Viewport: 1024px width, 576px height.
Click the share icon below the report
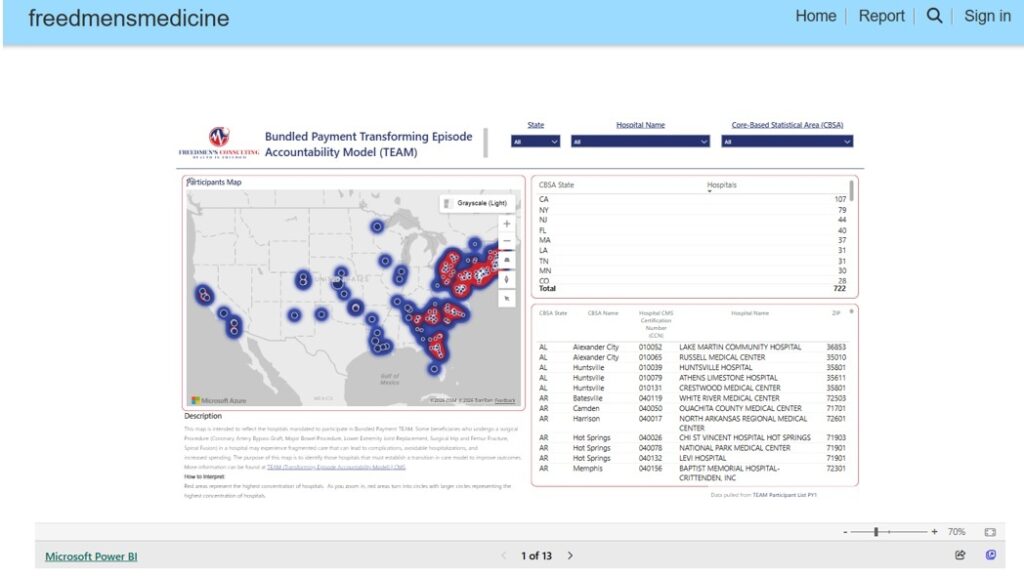click(960, 555)
